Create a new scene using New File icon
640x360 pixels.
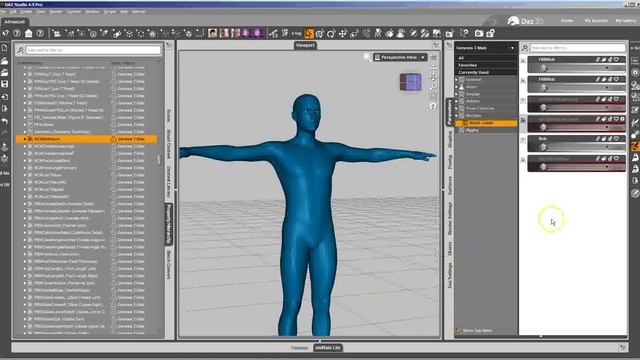point(4,49)
